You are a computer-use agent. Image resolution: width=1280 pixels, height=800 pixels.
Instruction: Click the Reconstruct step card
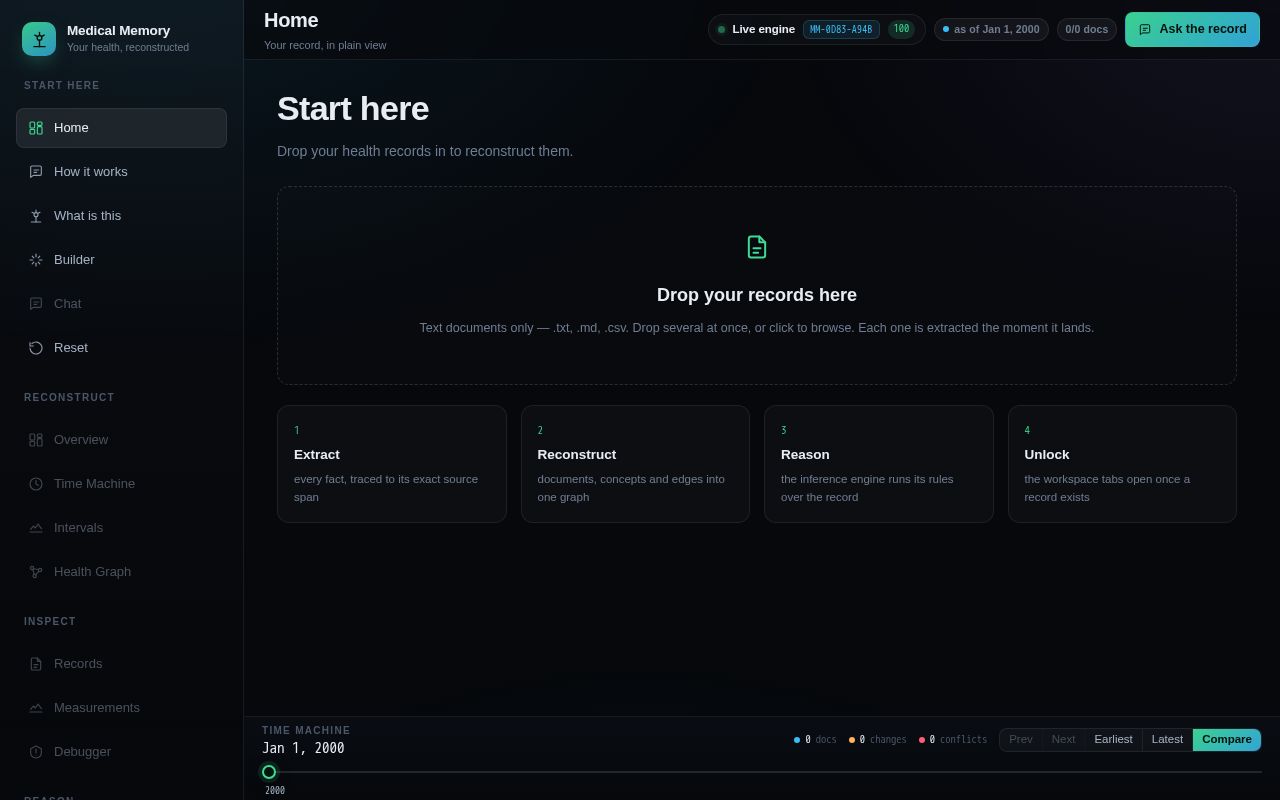(x=635, y=464)
